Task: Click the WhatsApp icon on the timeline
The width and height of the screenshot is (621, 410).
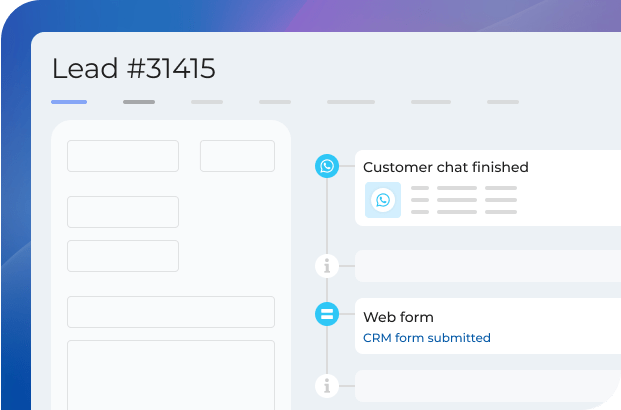Action: coord(326,166)
